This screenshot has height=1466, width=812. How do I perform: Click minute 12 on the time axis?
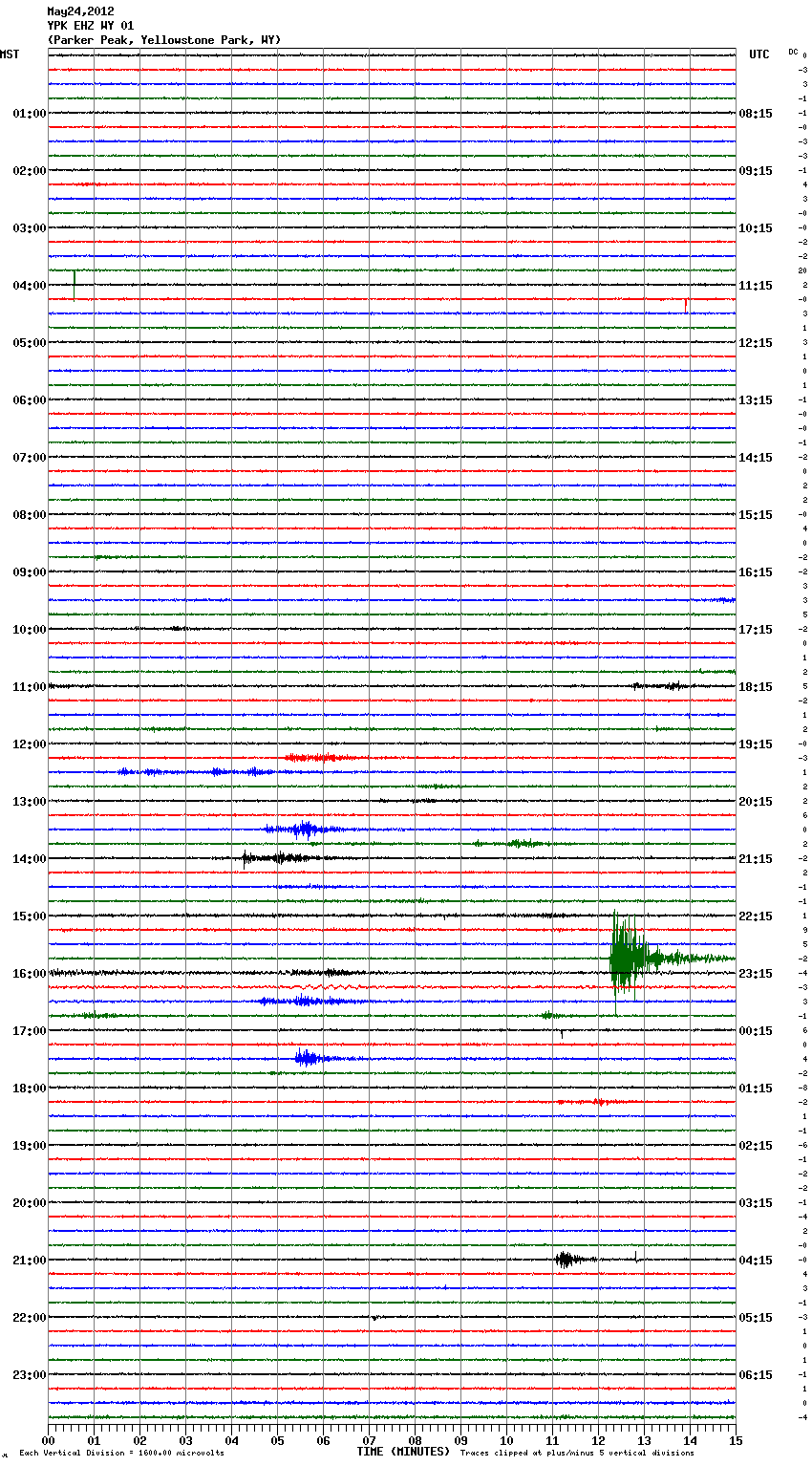(599, 1440)
